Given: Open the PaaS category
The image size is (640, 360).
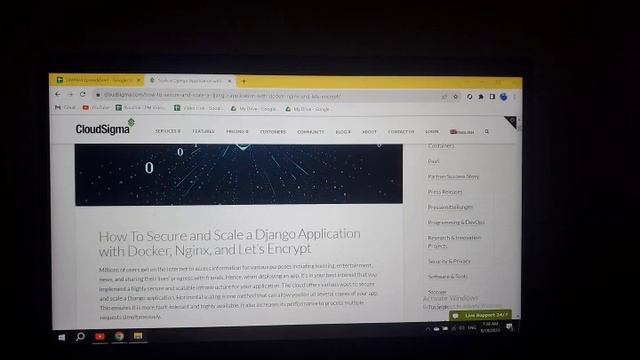Looking at the screenshot, I should [x=433, y=161].
